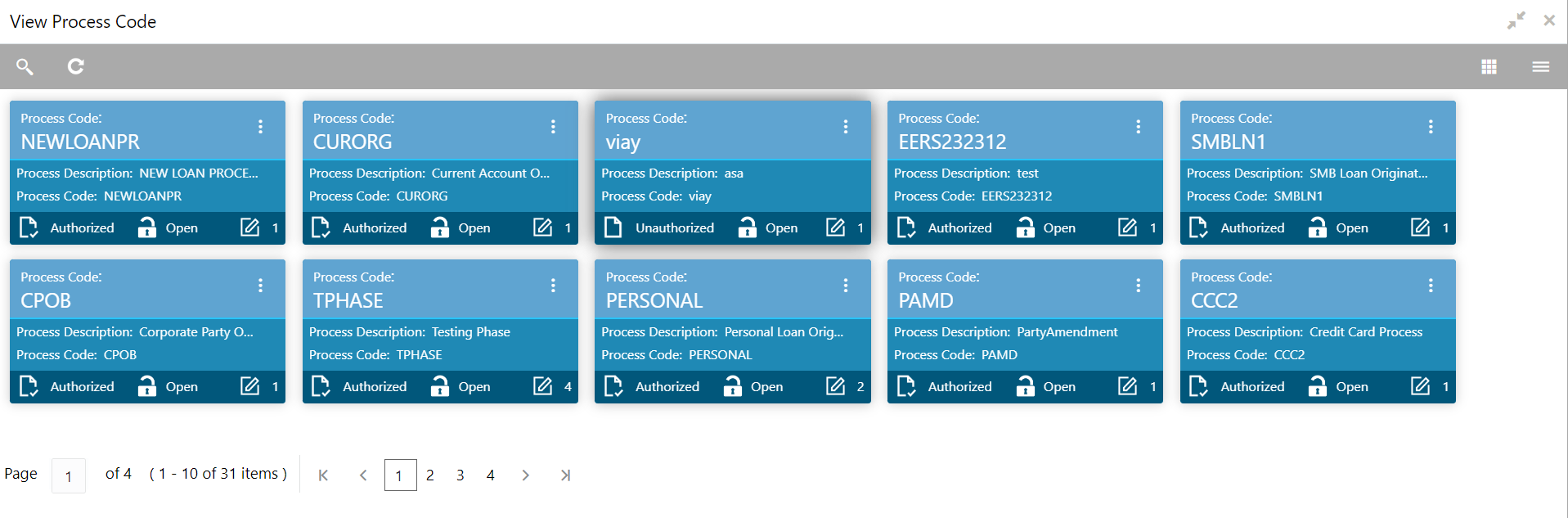Click the Authorized document icon on NEWLOANPR
The width and height of the screenshot is (1568, 518).
coord(29,227)
